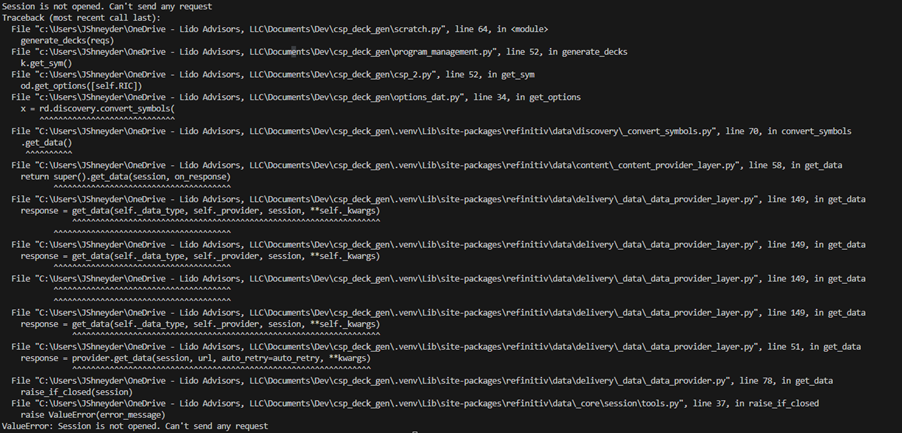Open the _content_provider_layer.py line 58 file link
The image size is (903, 434).
pos(427,165)
